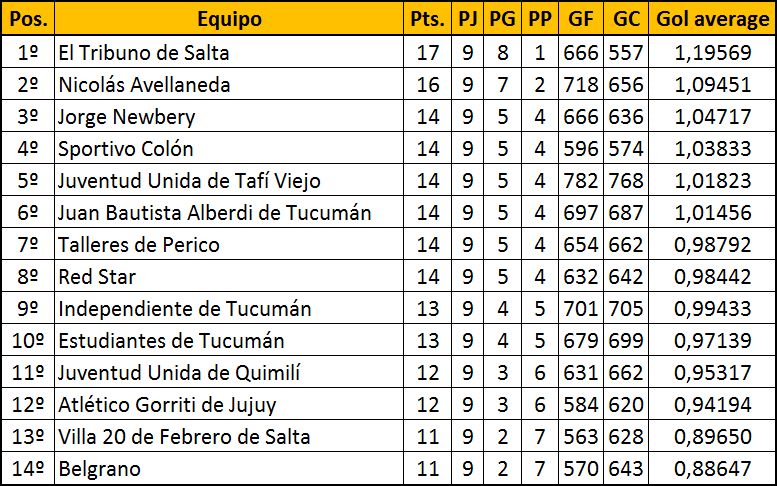Click the Equipo column header
This screenshot has height=486, width=777.
pyautogui.click(x=229, y=19)
